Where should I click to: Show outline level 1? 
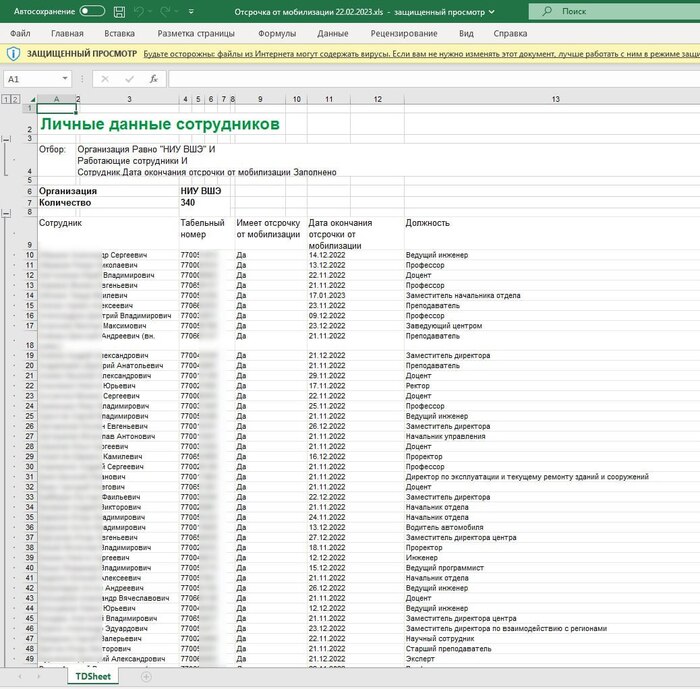pyautogui.click(x=6, y=99)
